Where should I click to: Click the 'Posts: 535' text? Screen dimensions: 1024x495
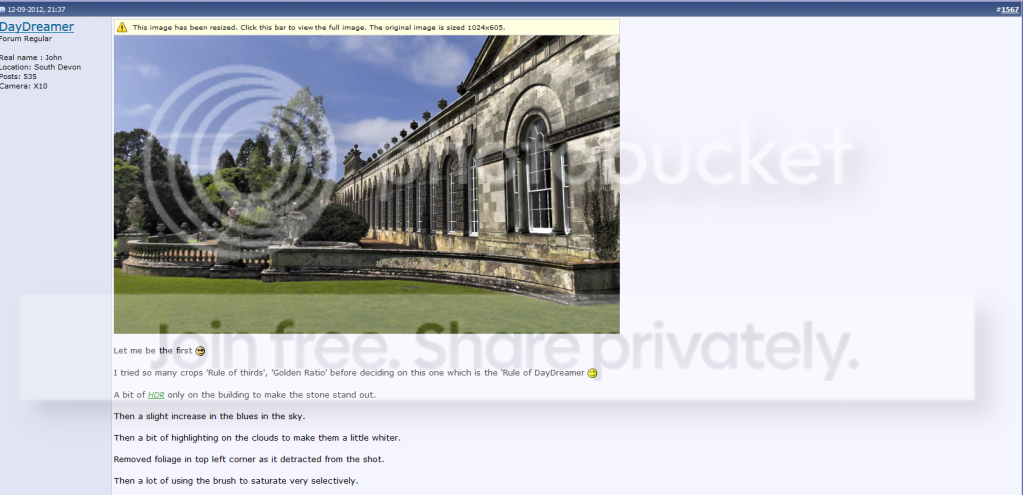click(18, 76)
